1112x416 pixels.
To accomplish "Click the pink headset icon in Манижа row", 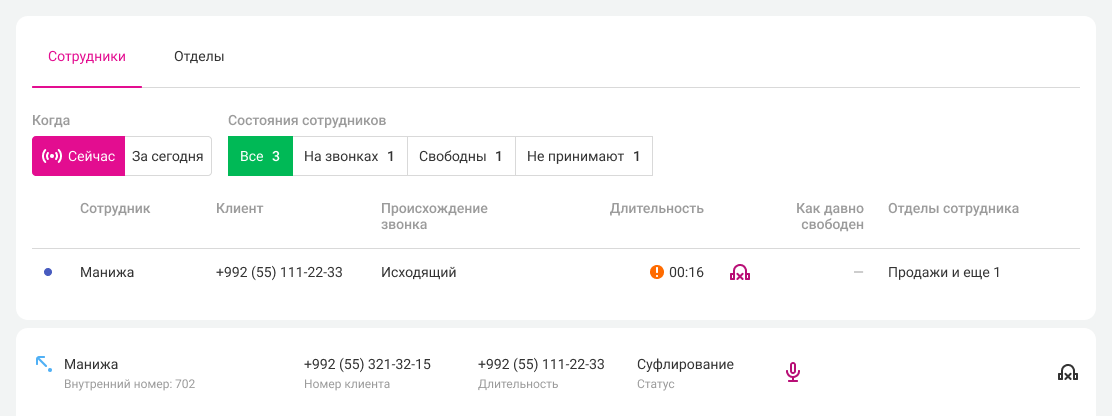I will point(740,272).
